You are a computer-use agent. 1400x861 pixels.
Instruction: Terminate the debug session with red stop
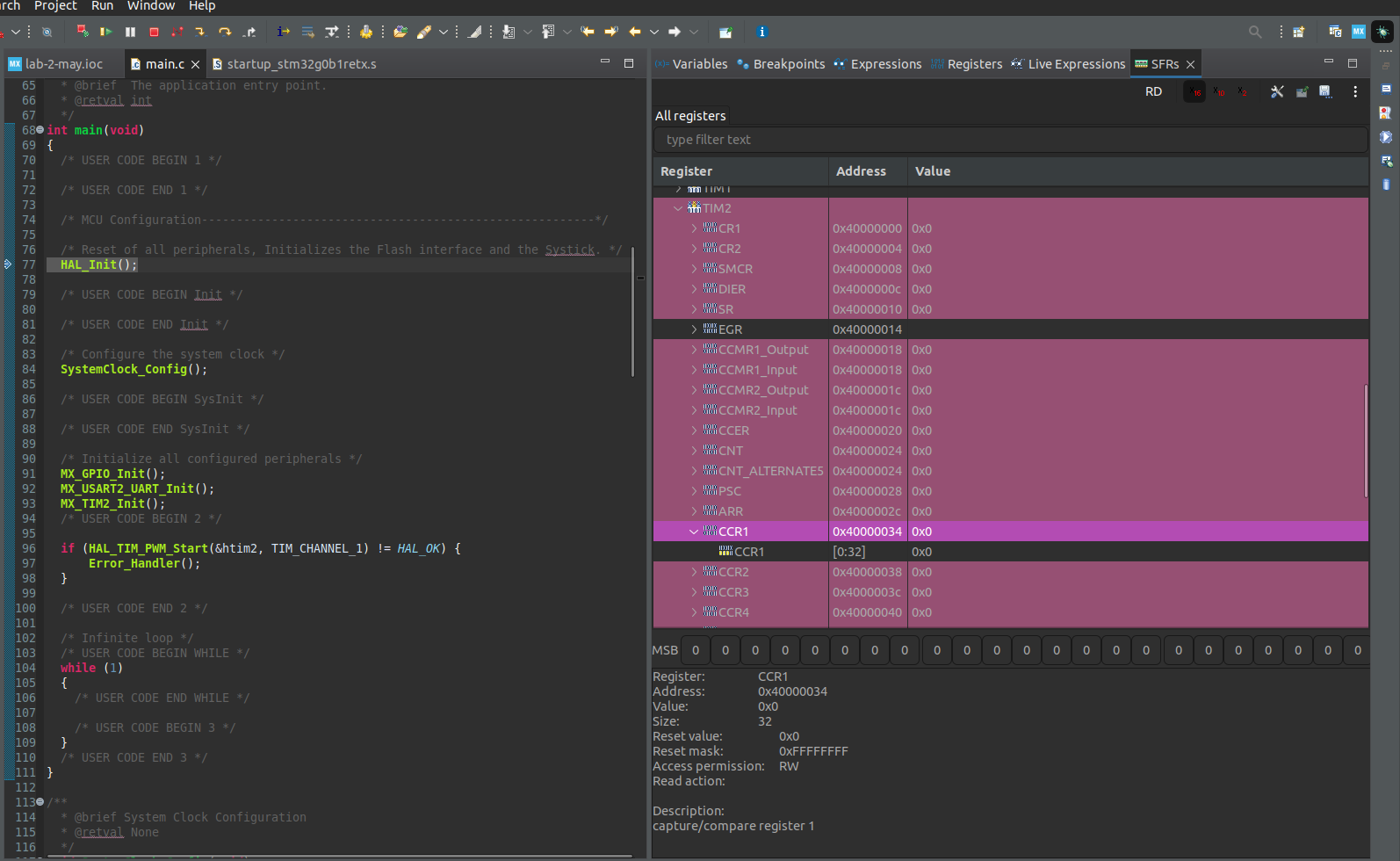(154, 32)
